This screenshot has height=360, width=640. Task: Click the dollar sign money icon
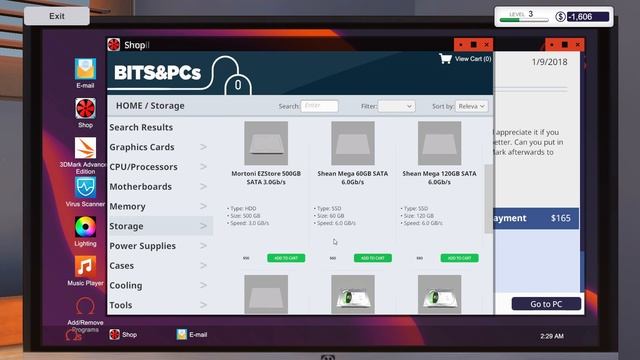(560, 17)
